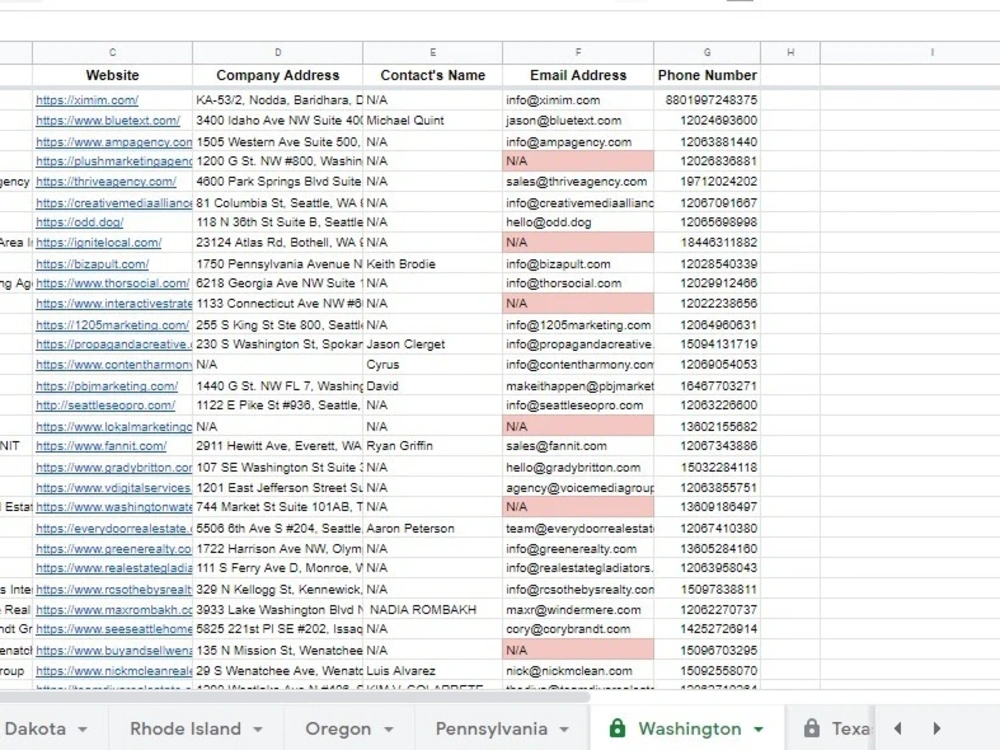Select phone number 19712024202
This screenshot has width=1000, height=750.
click(x=707, y=182)
